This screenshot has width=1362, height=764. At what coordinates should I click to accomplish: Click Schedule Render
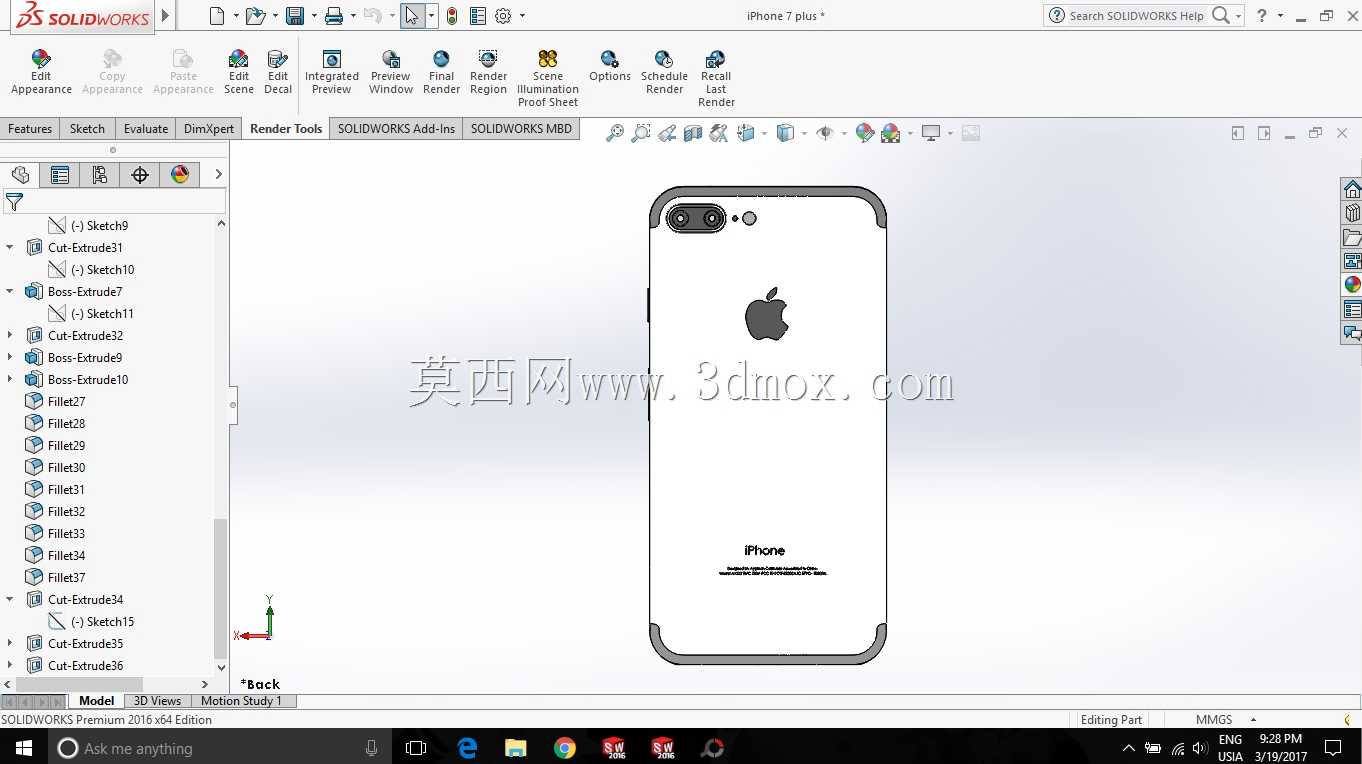coord(664,72)
